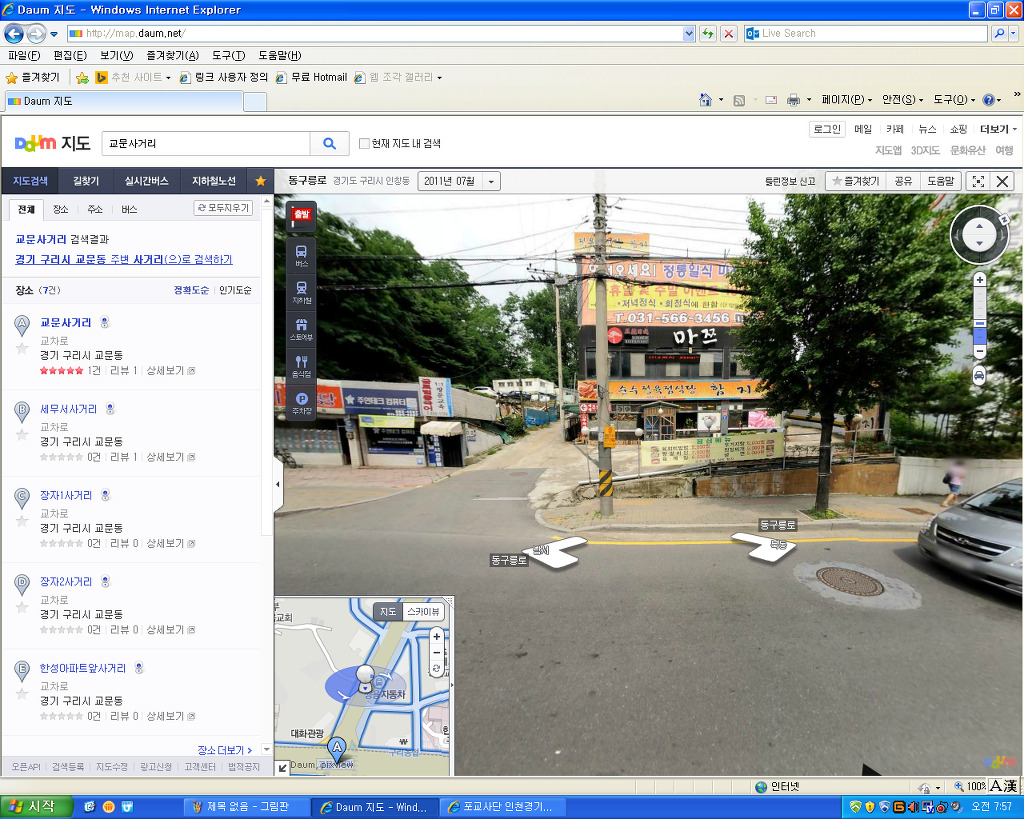1024x819 pixels.
Task: Zoom out on the mini map
Action: [436, 652]
